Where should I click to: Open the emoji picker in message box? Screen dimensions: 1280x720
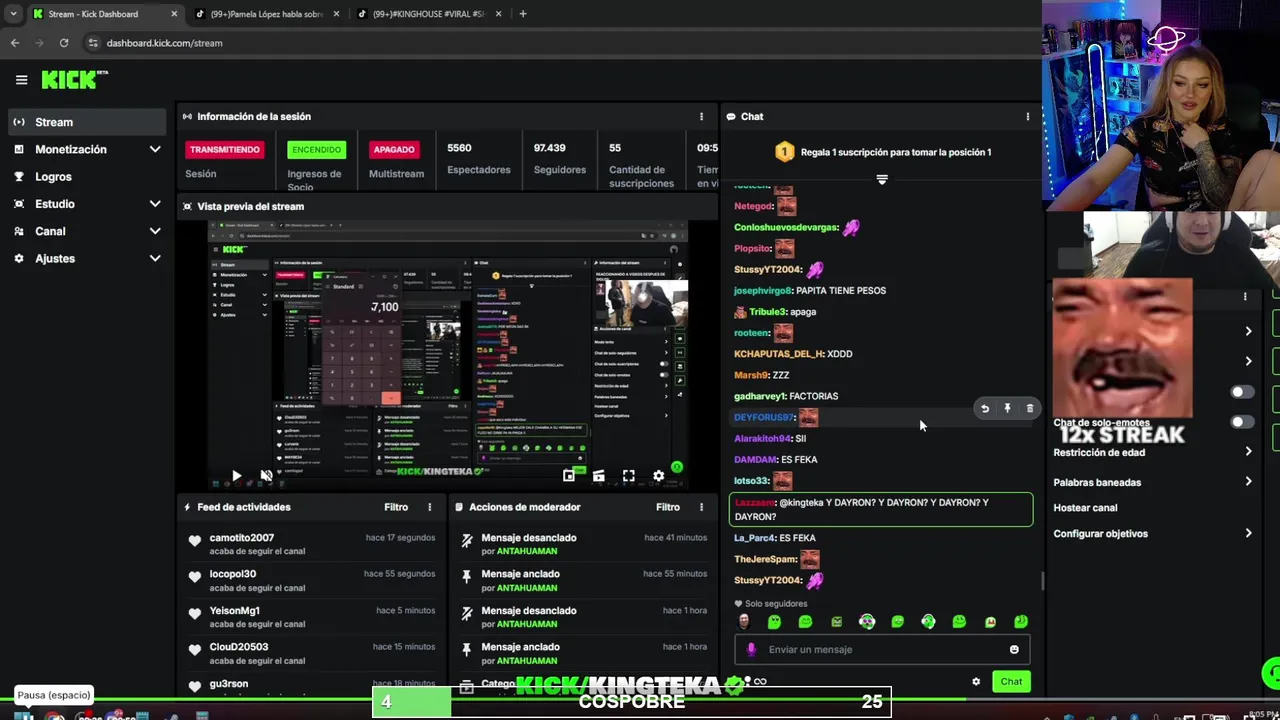tap(1014, 650)
